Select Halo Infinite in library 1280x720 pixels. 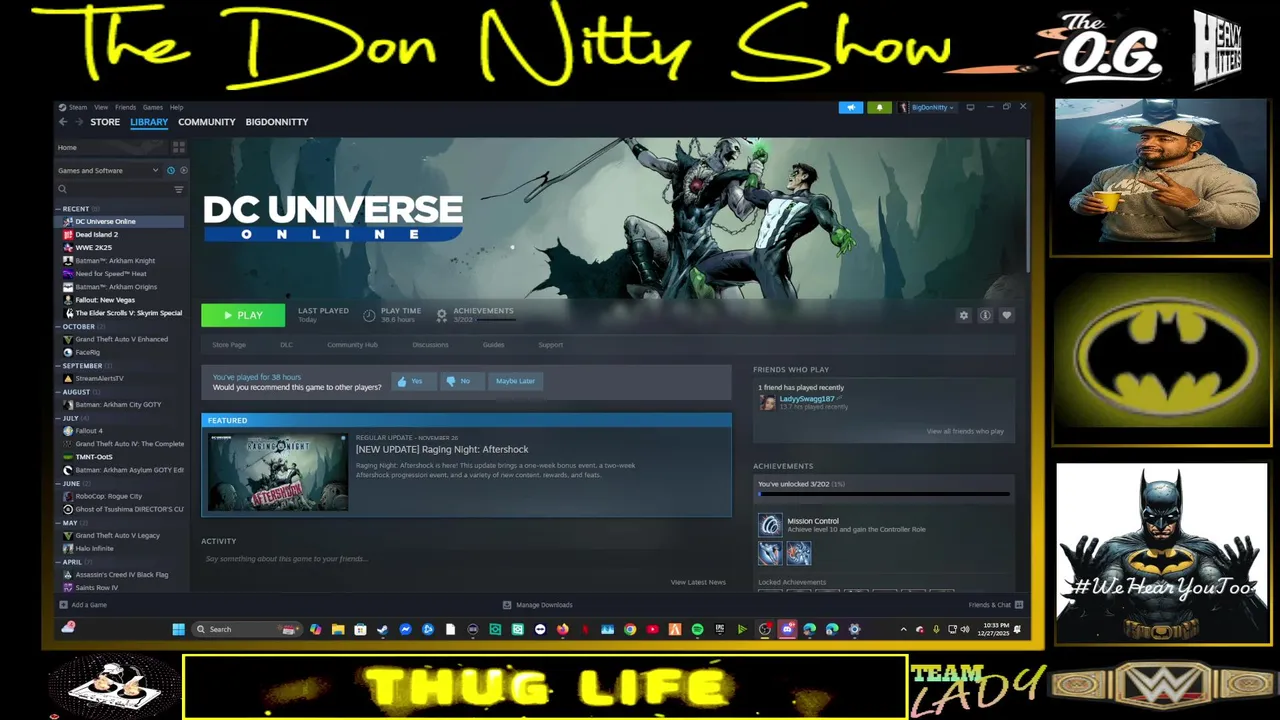(94, 549)
